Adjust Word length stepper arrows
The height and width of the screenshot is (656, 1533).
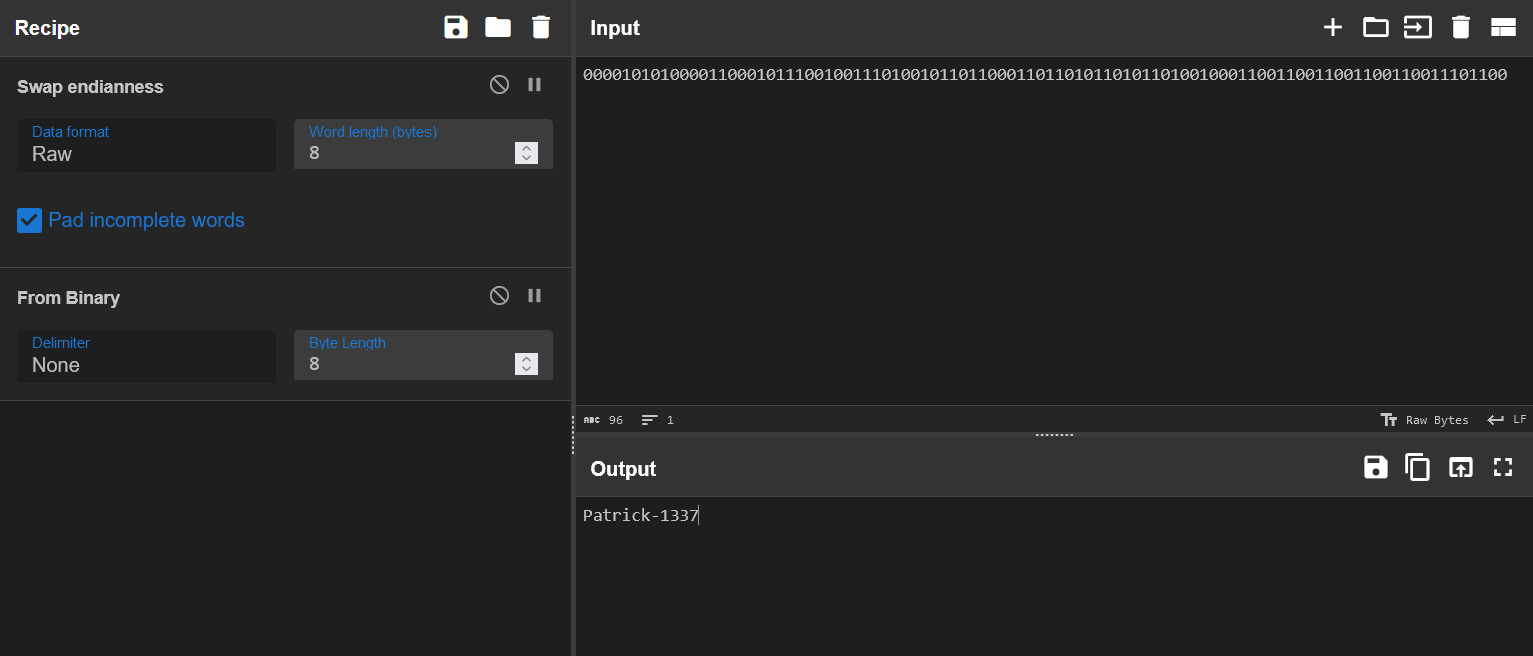click(x=526, y=153)
